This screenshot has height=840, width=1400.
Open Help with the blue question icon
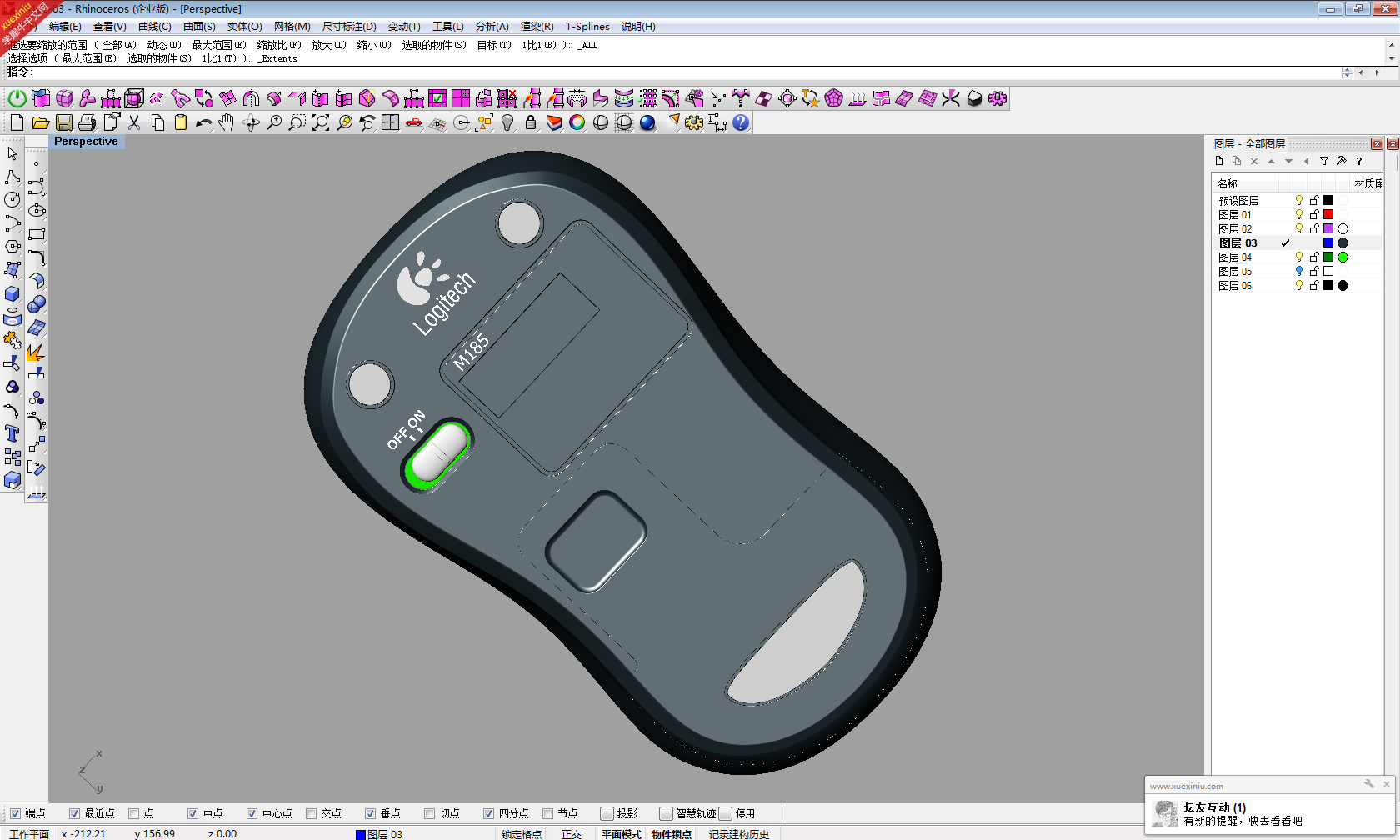pos(741,122)
